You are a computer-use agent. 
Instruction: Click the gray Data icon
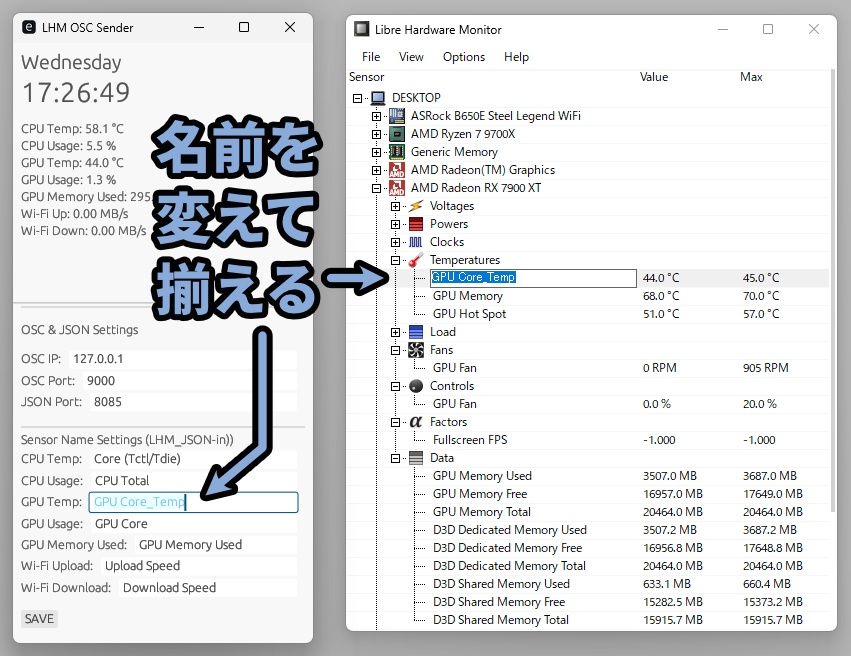(x=416, y=458)
